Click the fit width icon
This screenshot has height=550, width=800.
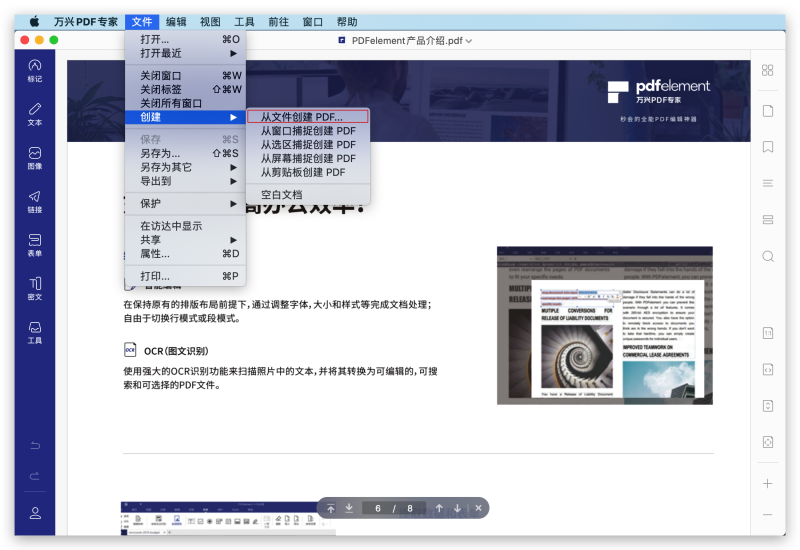767,369
